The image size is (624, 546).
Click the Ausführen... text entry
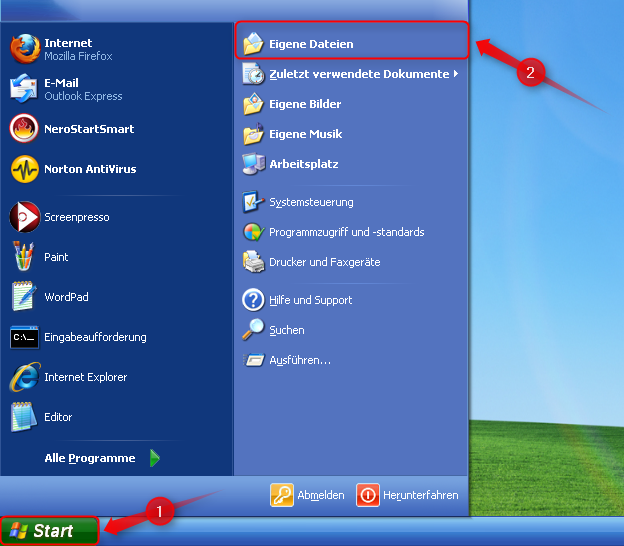pos(300,360)
